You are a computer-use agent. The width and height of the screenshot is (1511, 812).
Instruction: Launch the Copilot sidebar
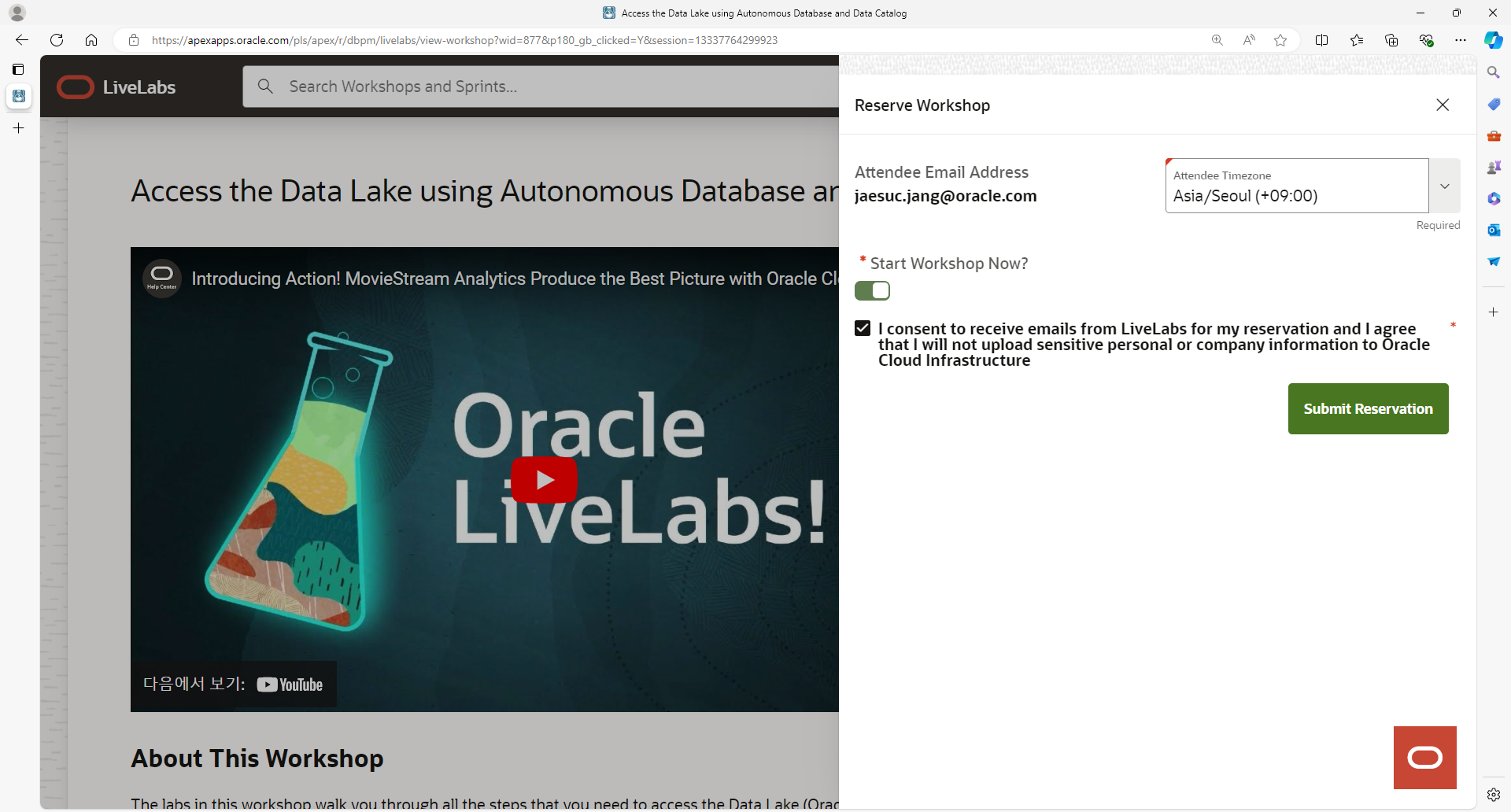coord(1494,40)
